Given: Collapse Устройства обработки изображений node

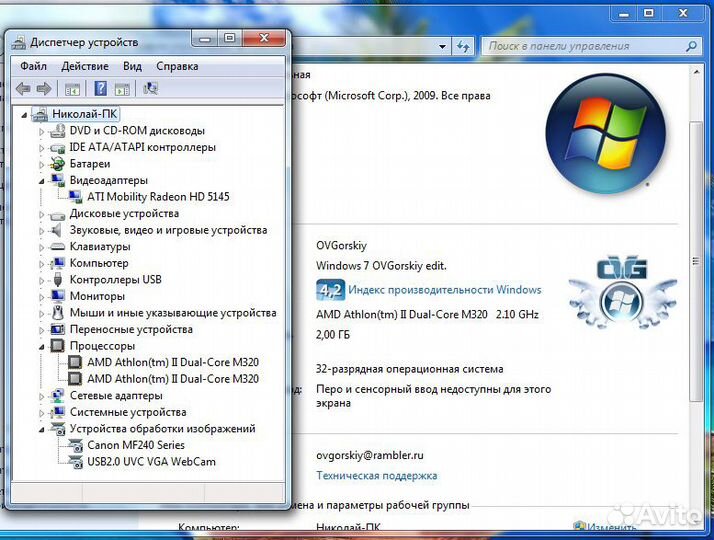Looking at the screenshot, I should 41,429.
